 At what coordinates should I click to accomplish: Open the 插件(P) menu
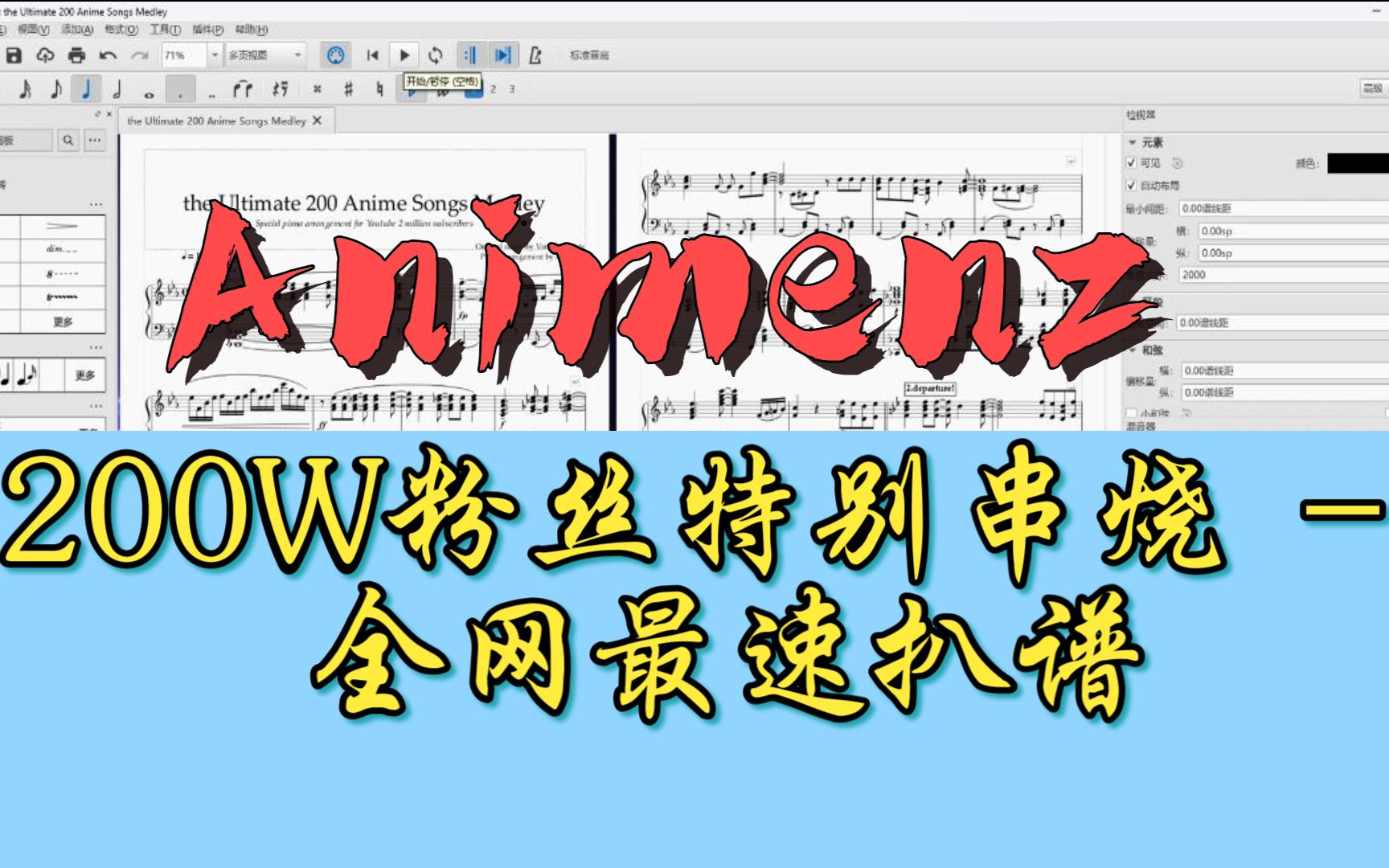point(207,30)
